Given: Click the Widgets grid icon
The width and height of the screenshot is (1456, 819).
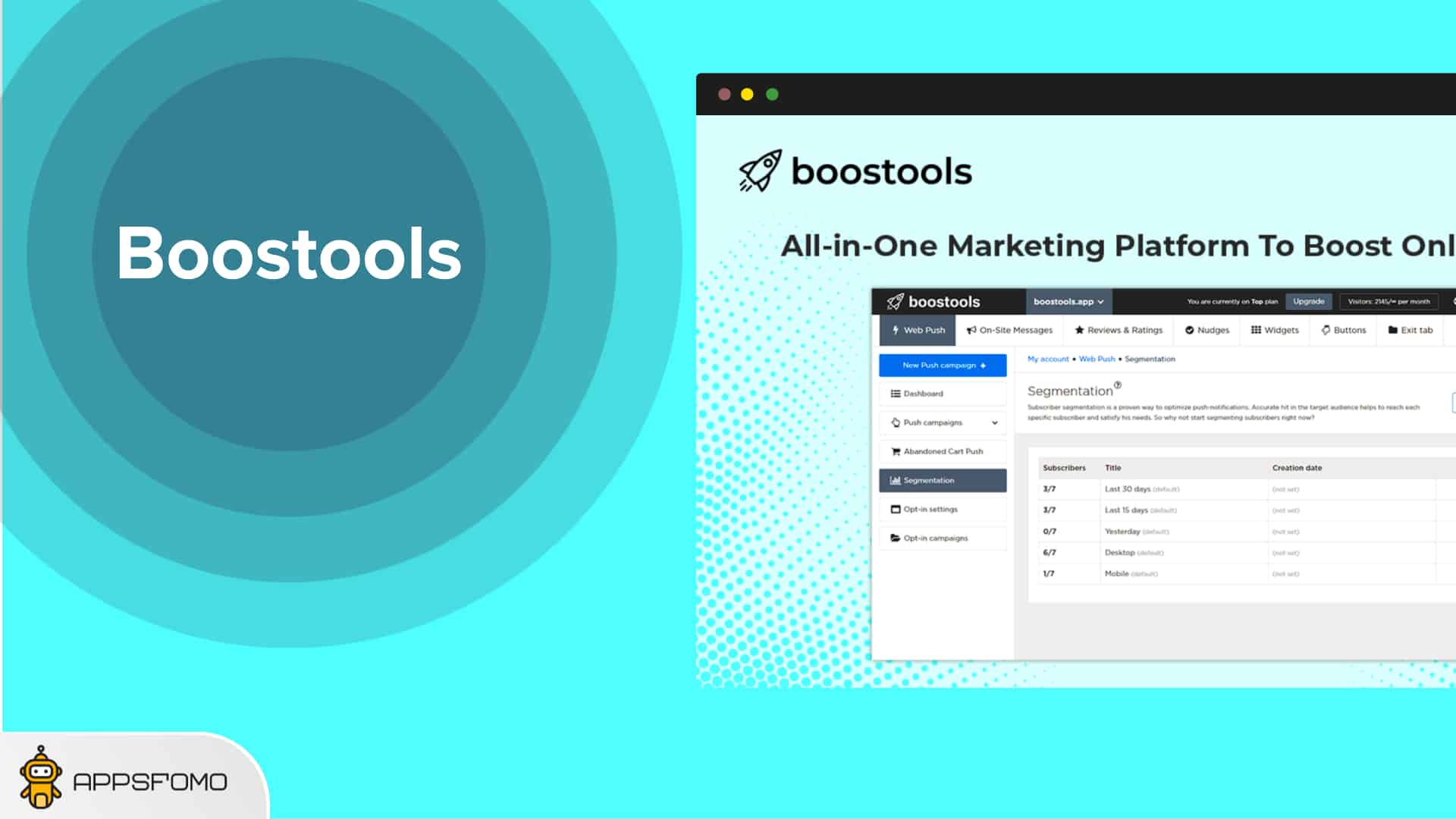Looking at the screenshot, I should [x=1256, y=331].
